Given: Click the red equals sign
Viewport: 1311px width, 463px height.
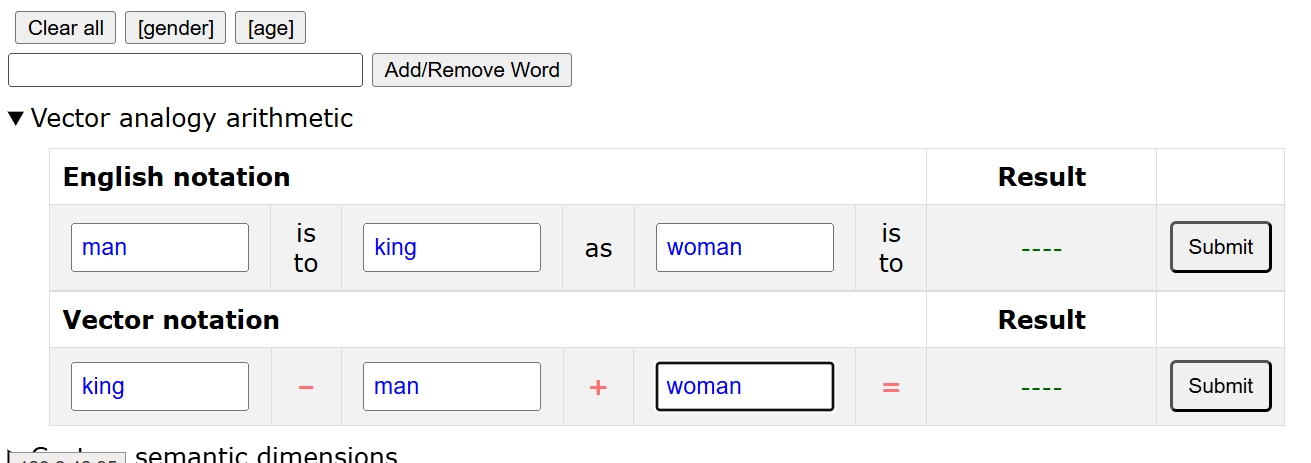Looking at the screenshot, I should click(890, 387).
